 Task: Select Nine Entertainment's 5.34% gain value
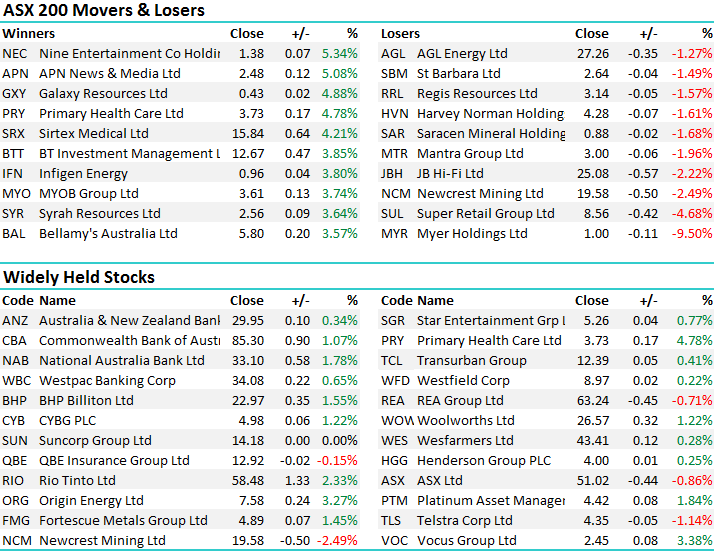click(x=339, y=54)
